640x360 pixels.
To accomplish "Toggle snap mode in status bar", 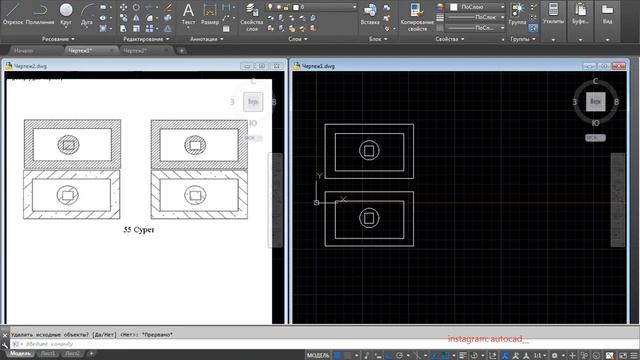I will [x=347, y=356].
